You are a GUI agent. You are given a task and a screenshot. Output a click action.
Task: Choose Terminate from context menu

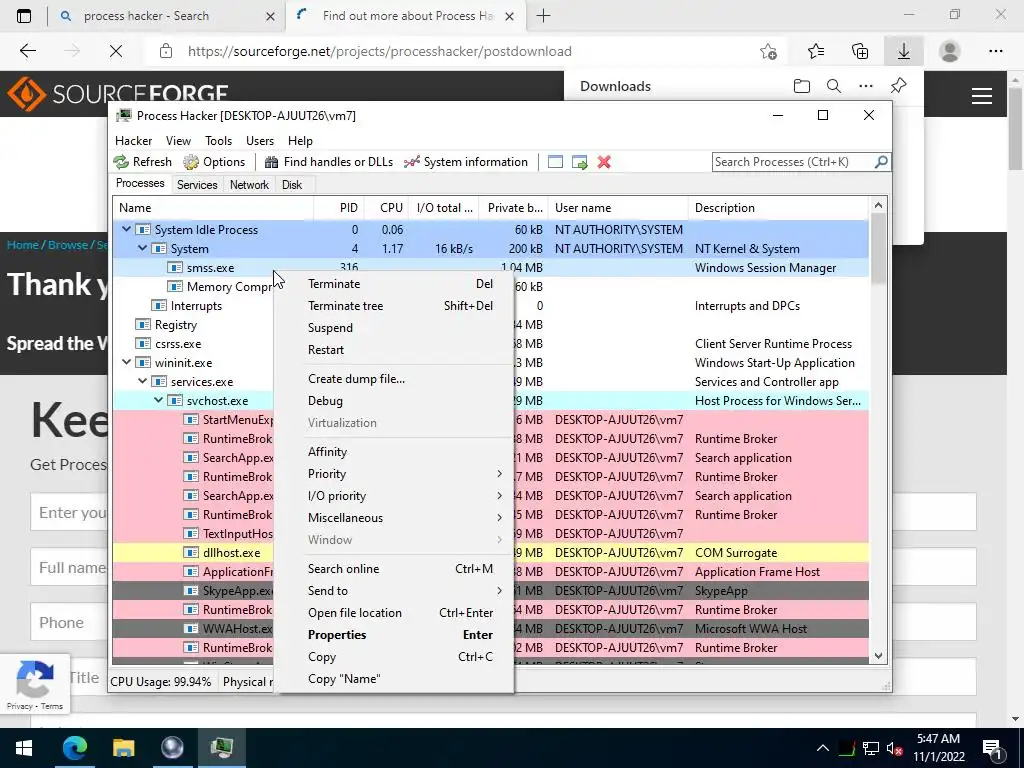click(394, 284)
